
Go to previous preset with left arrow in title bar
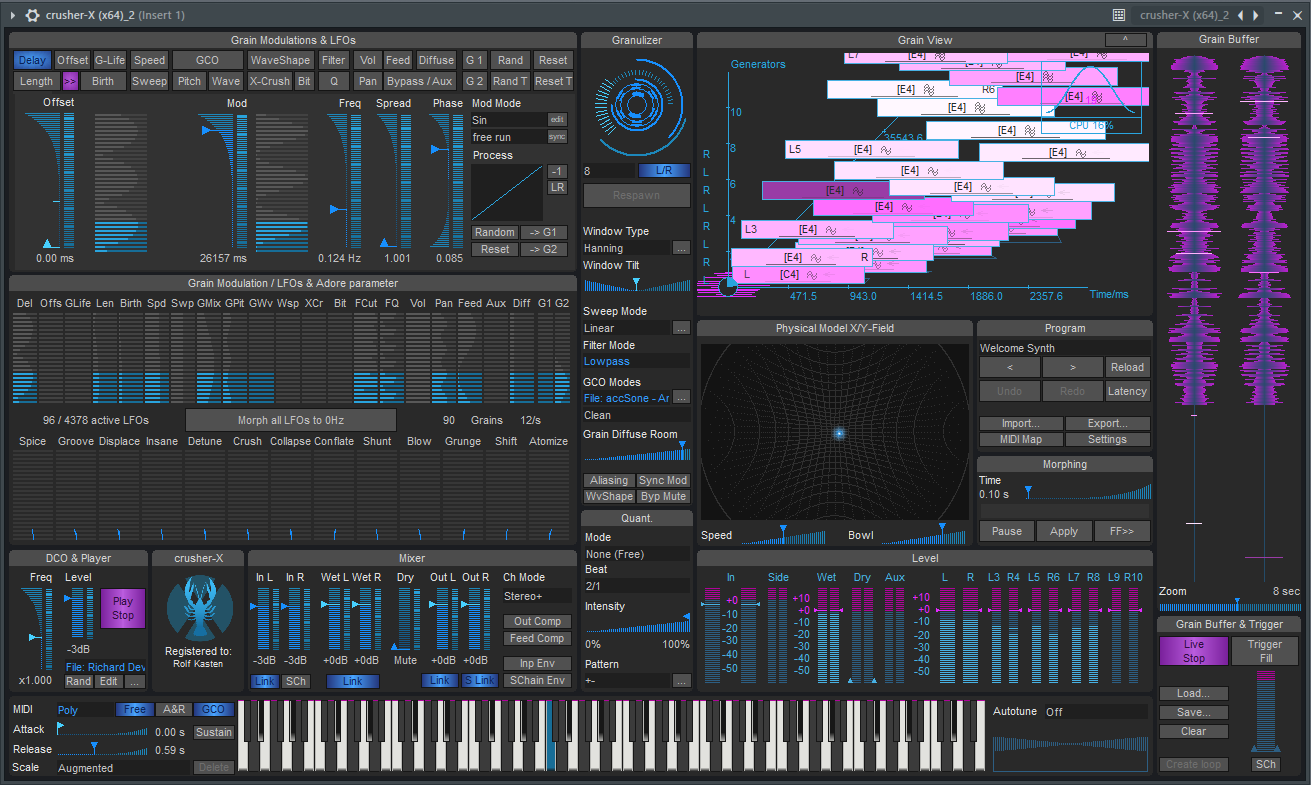1240,15
